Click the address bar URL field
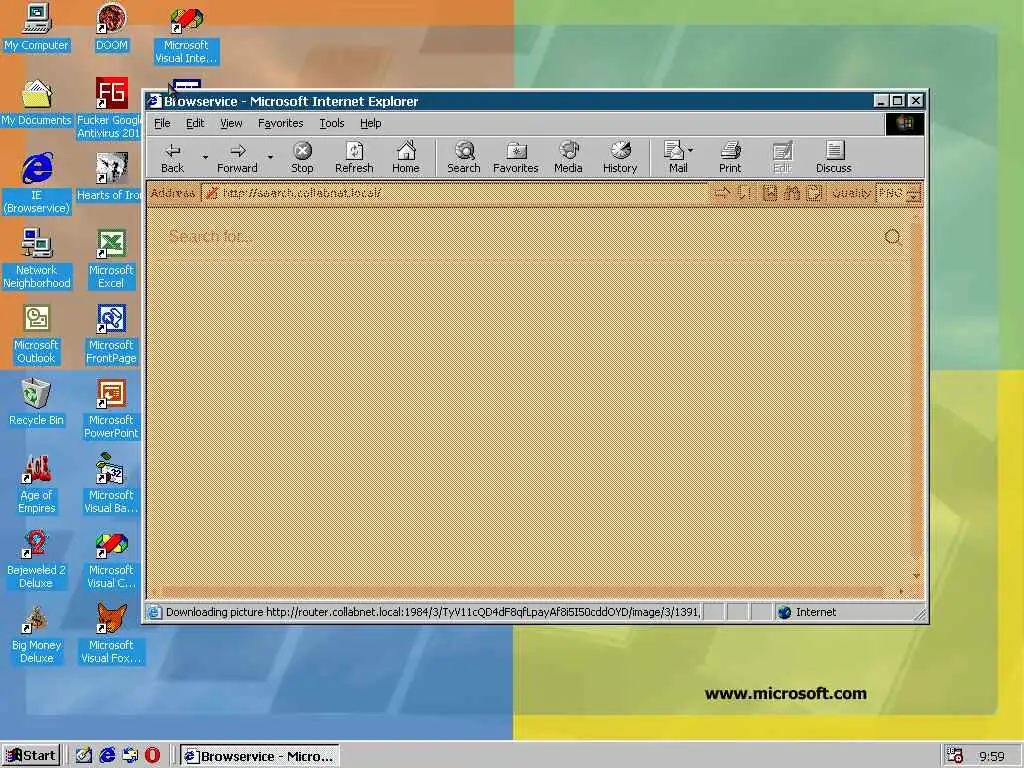1024x768 pixels. [x=455, y=193]
